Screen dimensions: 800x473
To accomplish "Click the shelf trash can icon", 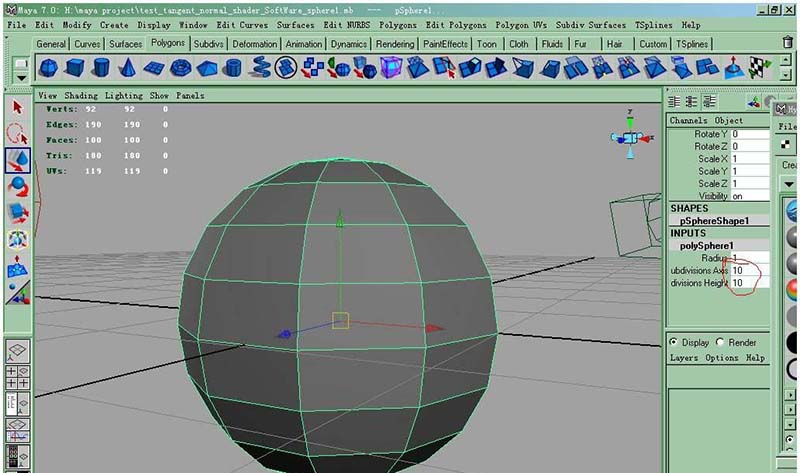I will 788,43.
